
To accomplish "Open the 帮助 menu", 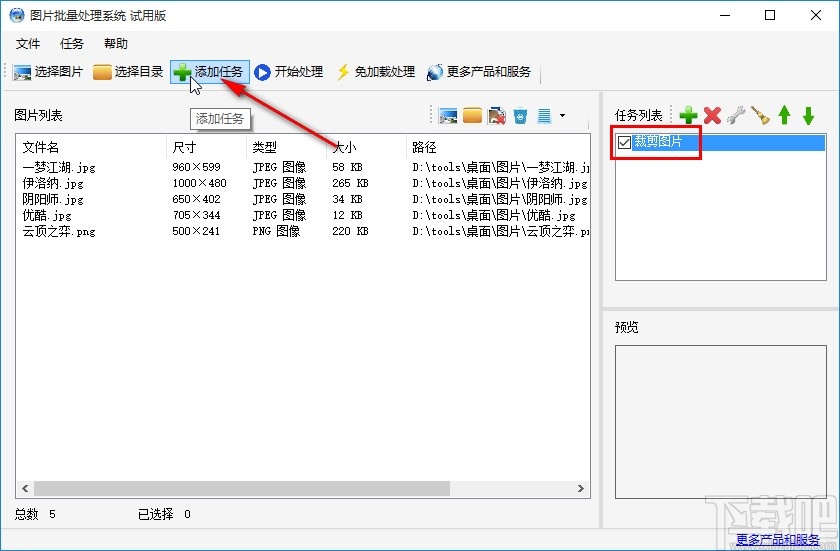I will [x=116, y=44].
